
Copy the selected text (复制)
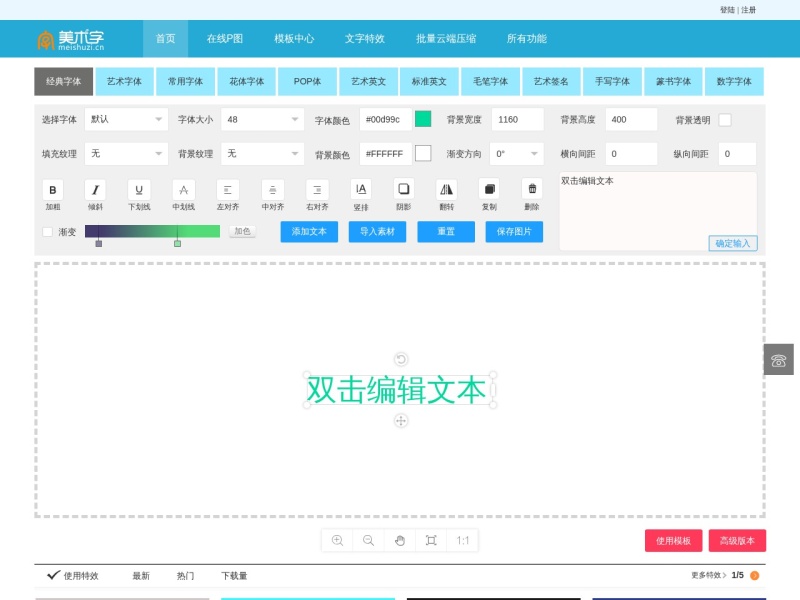(489, 189)
